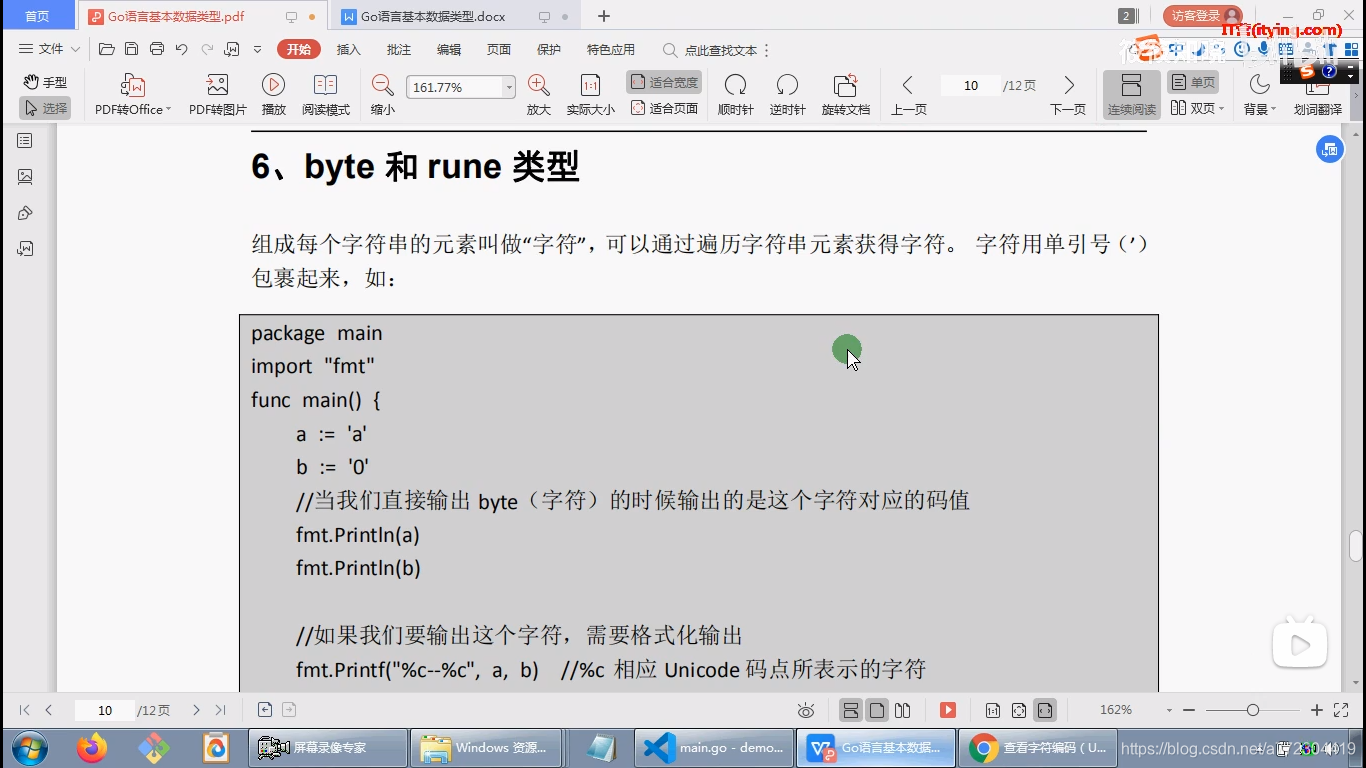Open the 首页 home tab

click(37, 16)
